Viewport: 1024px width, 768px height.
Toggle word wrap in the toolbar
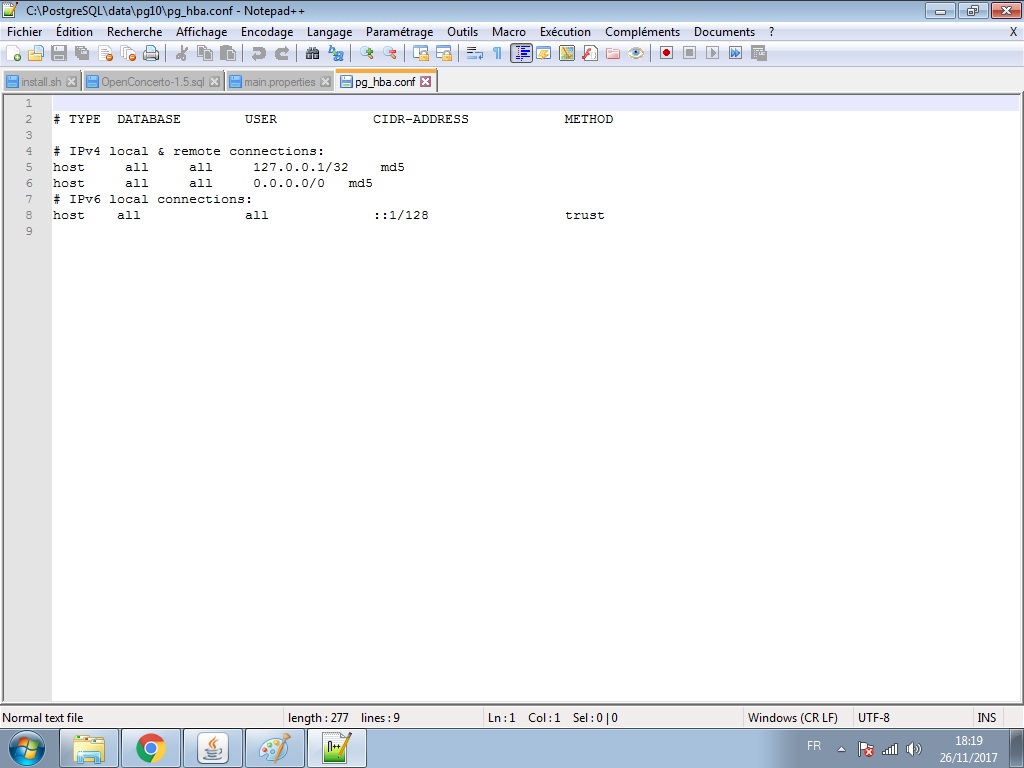475,53
